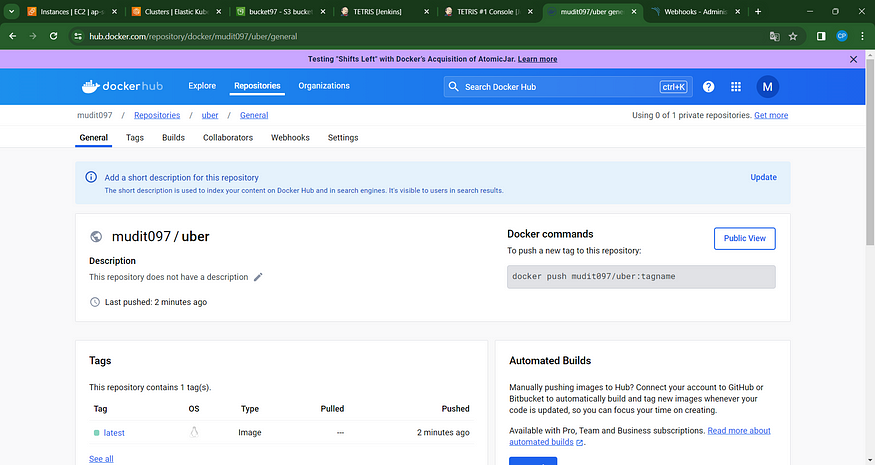Viewport: 875px width, 465px height.
Task: Select the Tags repository tab
Action: coord(134,137)
